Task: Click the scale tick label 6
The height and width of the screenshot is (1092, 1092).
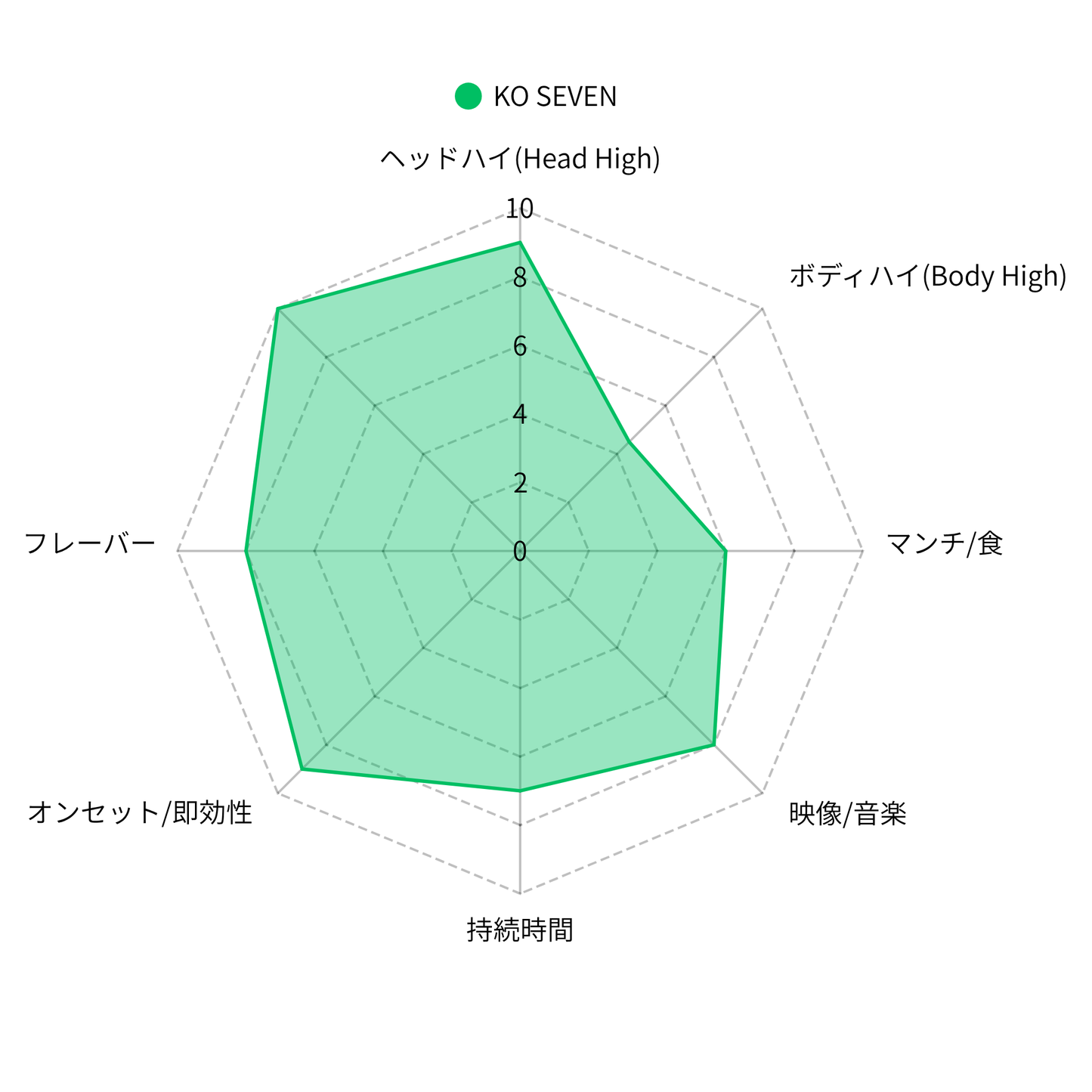Action: [x=520, y=346]
